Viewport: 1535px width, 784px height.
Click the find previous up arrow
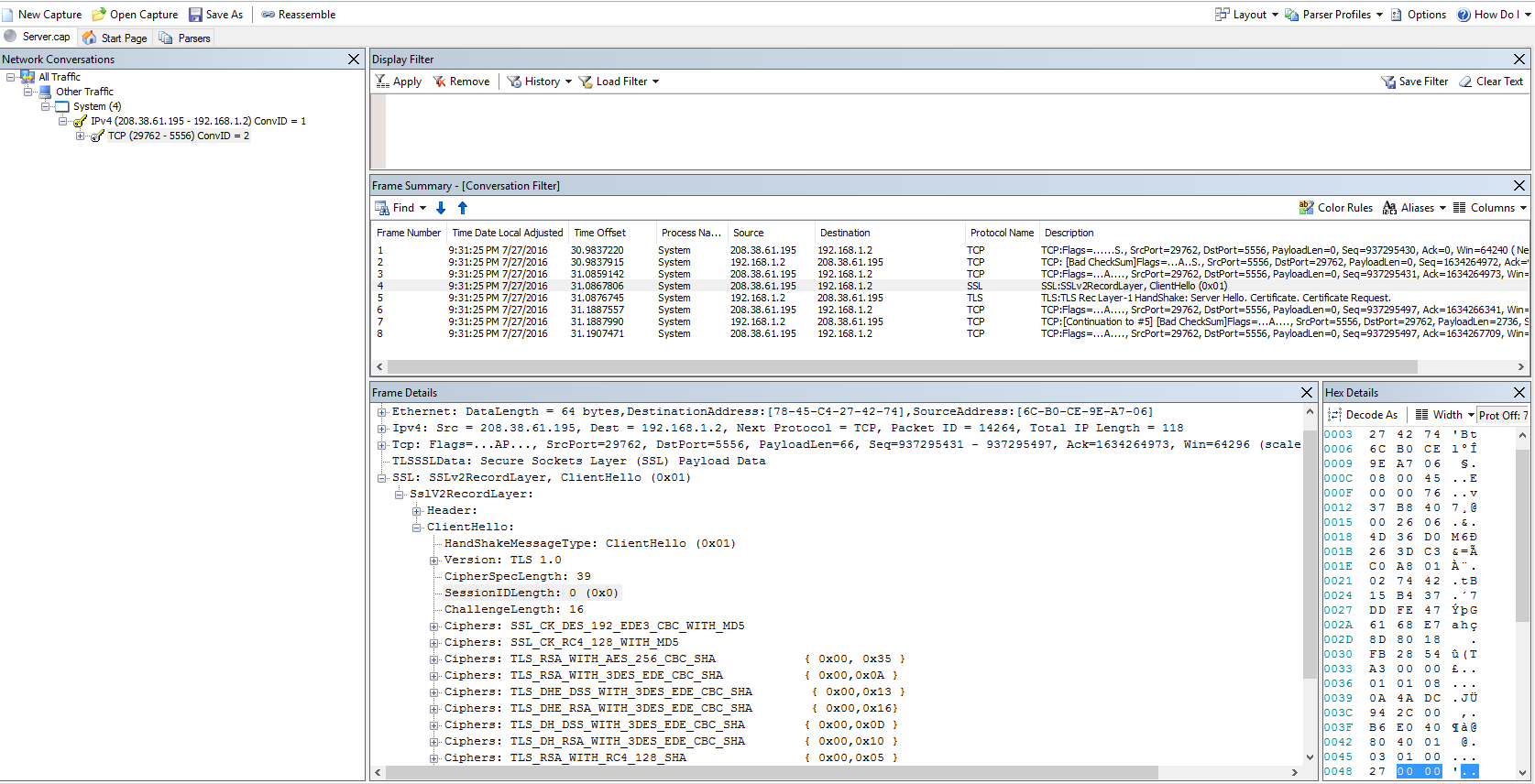coord(463,208)
